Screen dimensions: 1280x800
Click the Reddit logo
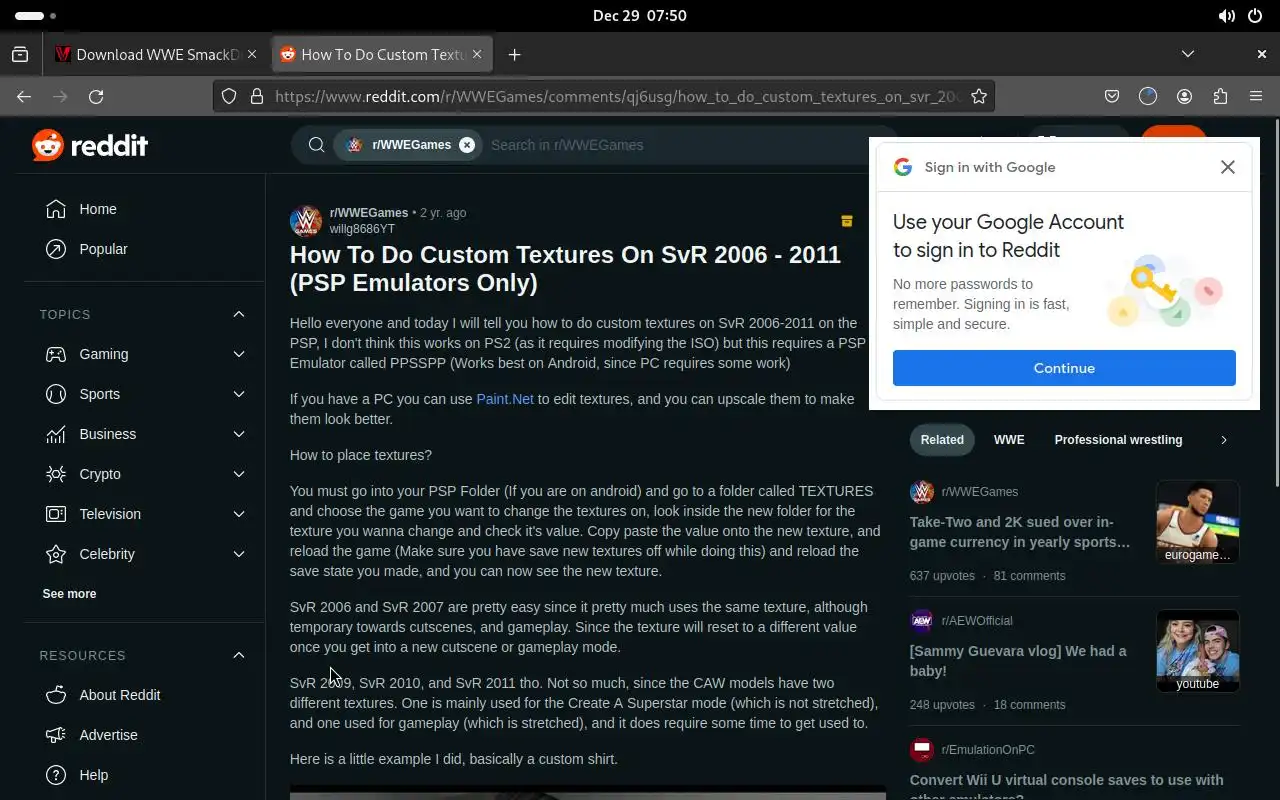point(90,145)
